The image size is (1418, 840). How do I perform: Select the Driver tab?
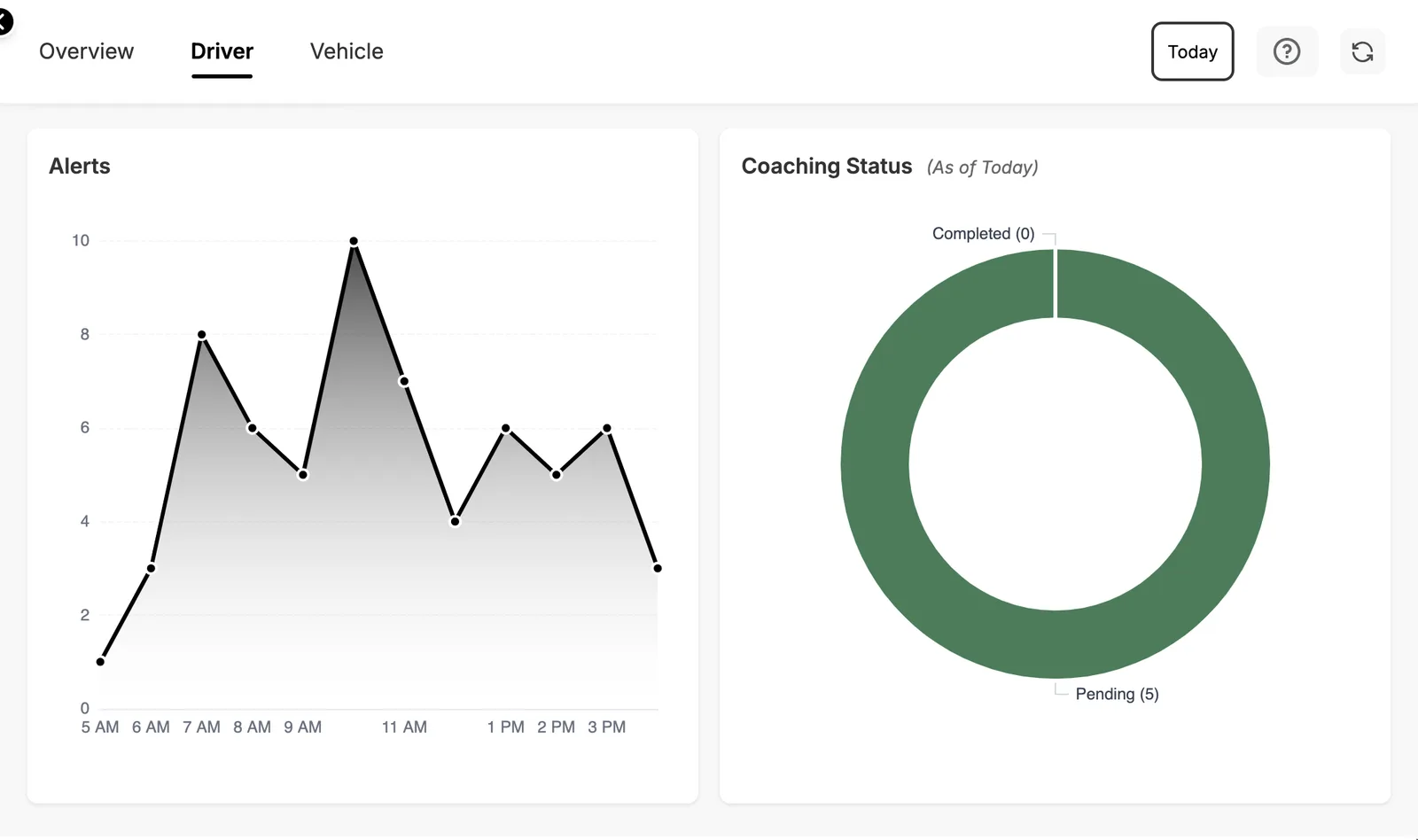(x=222, y=51)
